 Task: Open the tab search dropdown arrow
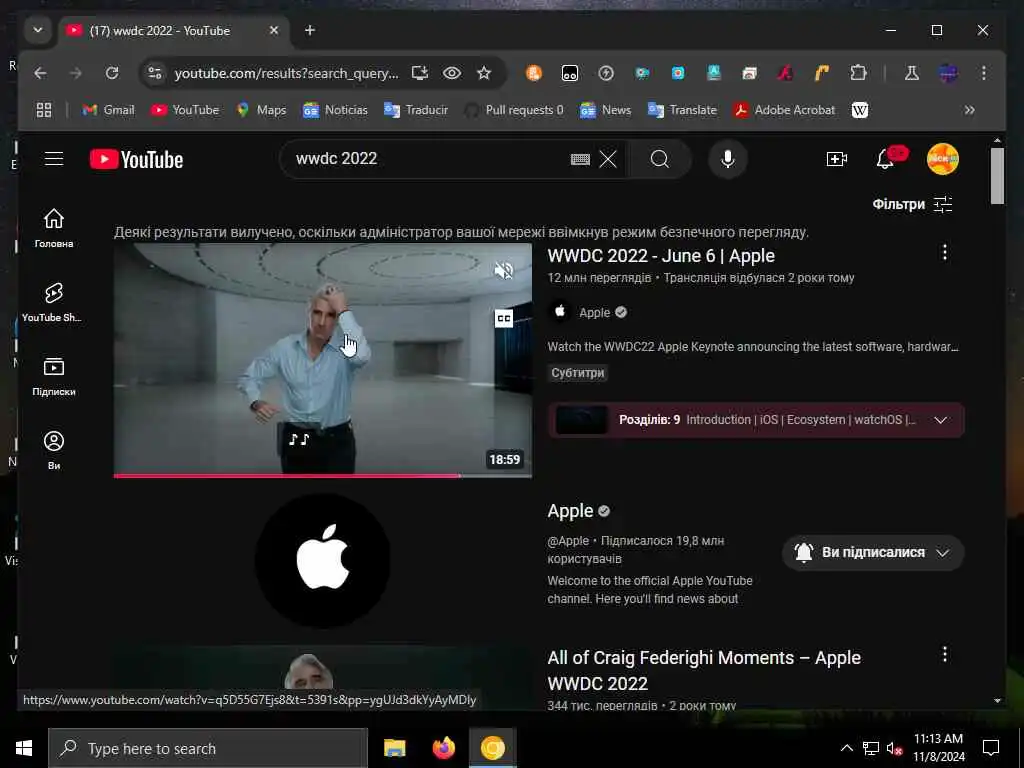click(x=38, y=30)
